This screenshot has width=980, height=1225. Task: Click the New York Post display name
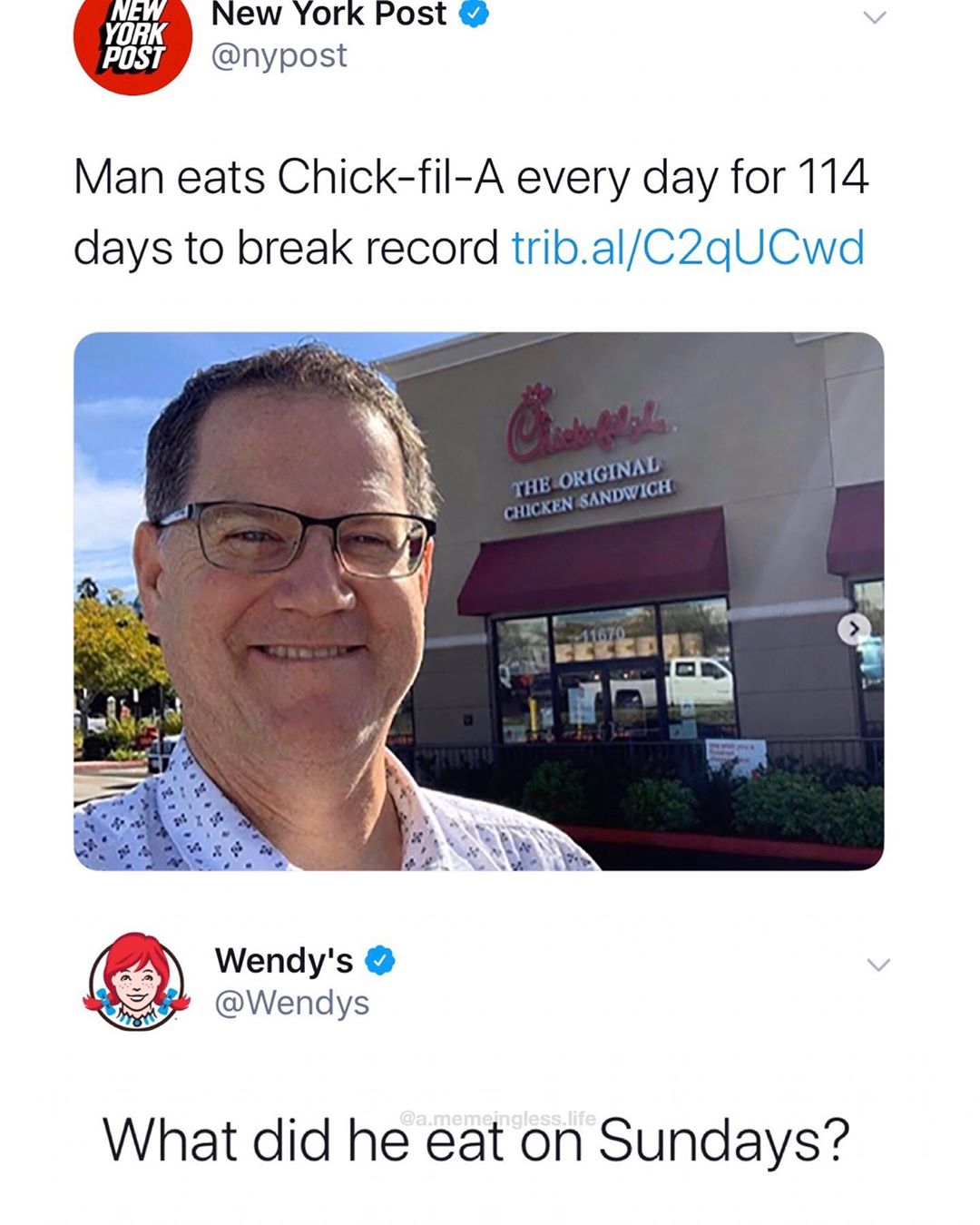[329, 14]
